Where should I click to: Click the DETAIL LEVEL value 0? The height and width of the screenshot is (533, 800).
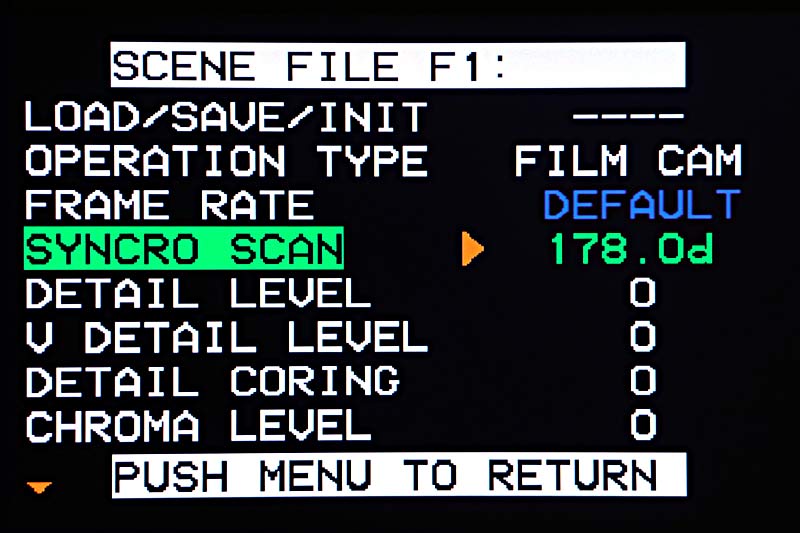642,294
